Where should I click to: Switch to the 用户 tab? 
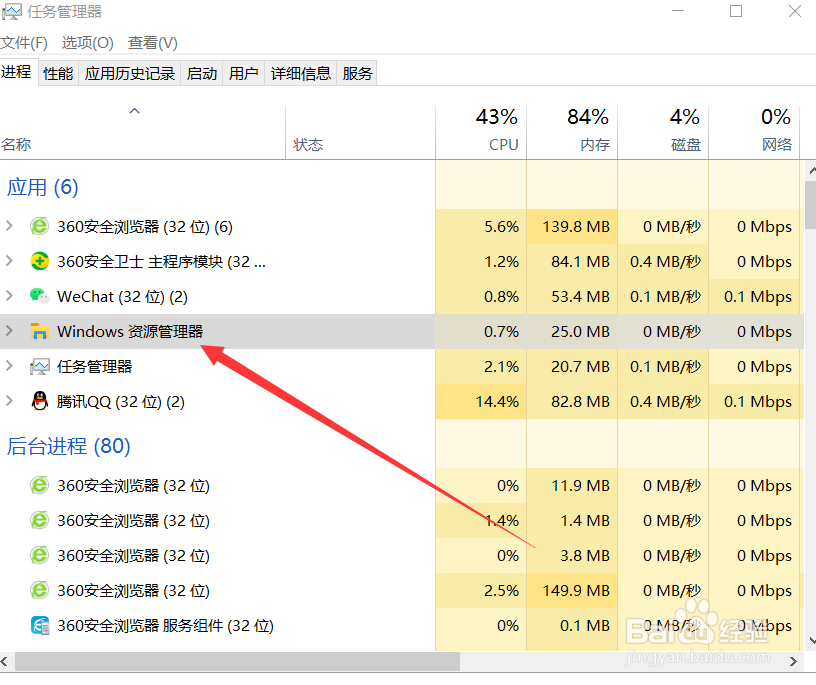[x=244, y=73]
